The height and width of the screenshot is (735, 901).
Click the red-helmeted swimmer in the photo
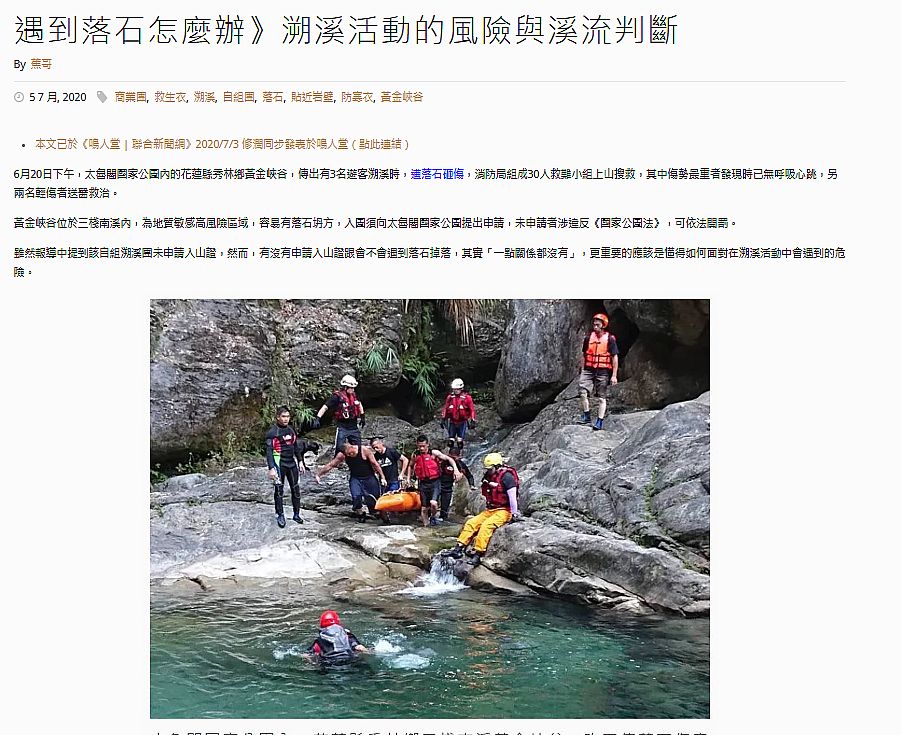tap(335, 638)
